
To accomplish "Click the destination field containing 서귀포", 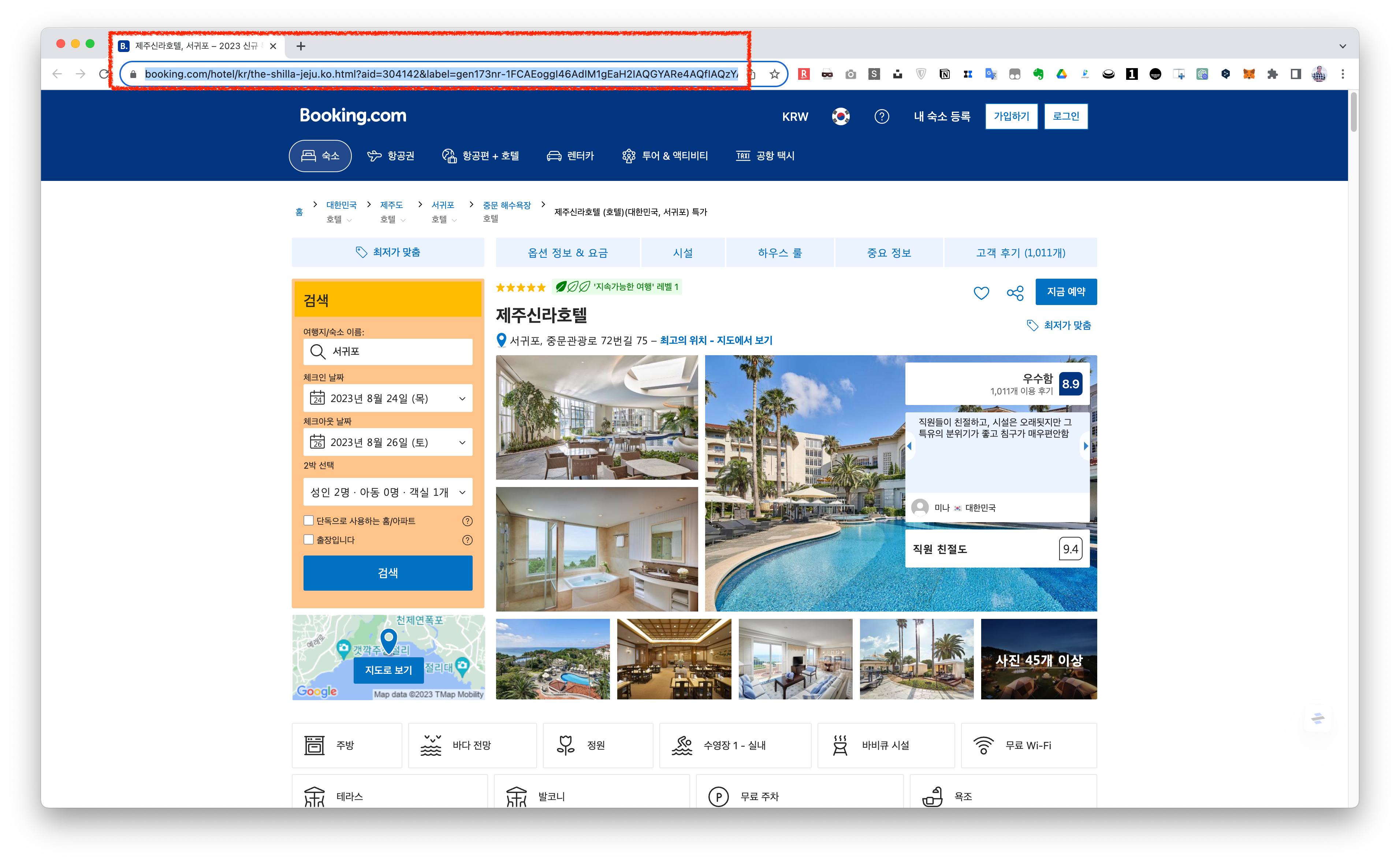I will click(387, 352).
